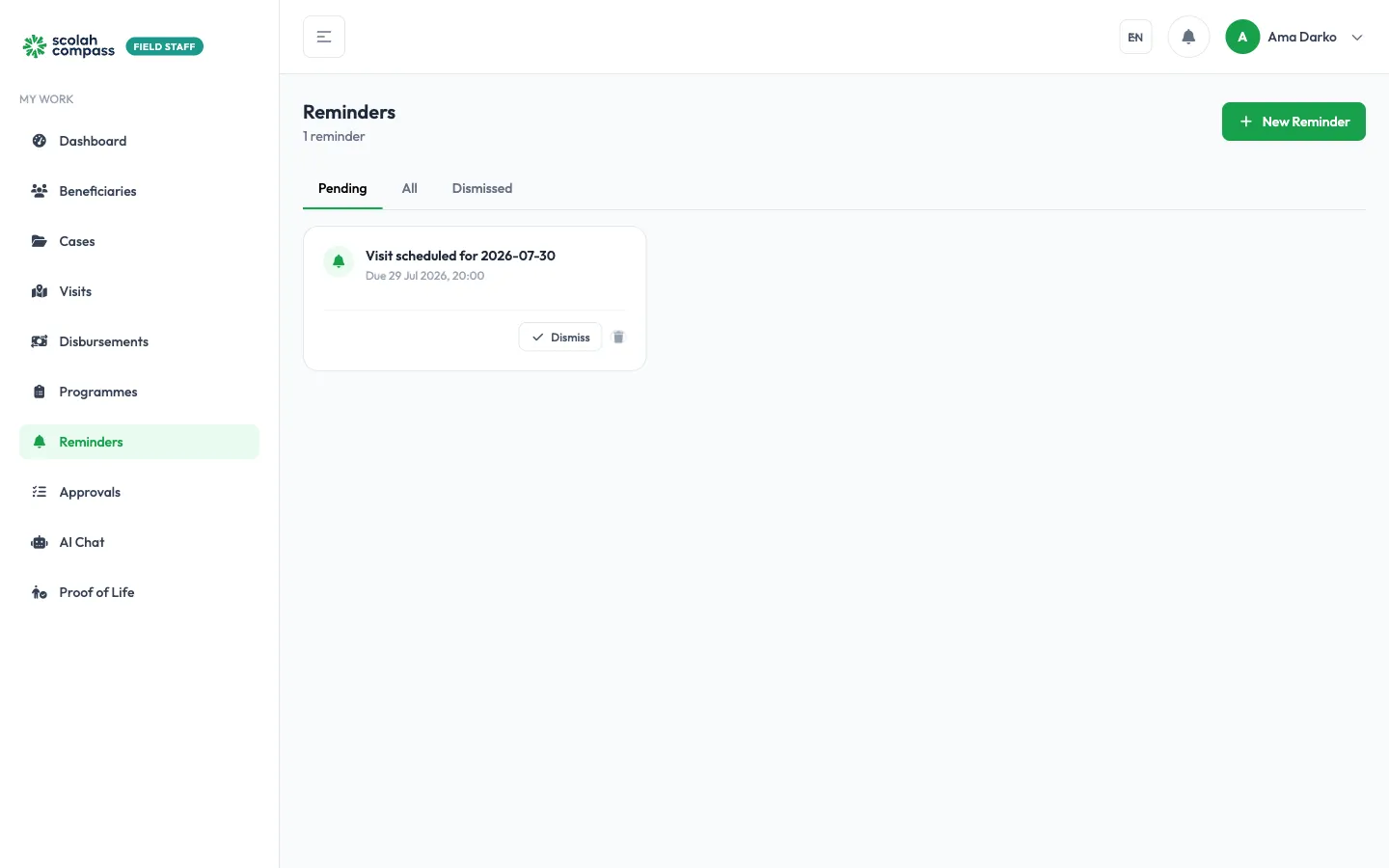Select the Beneficiaries people icon
The width and height of the screenshot is (1389, 868).
pyautogui.click(x=40, y=191)
